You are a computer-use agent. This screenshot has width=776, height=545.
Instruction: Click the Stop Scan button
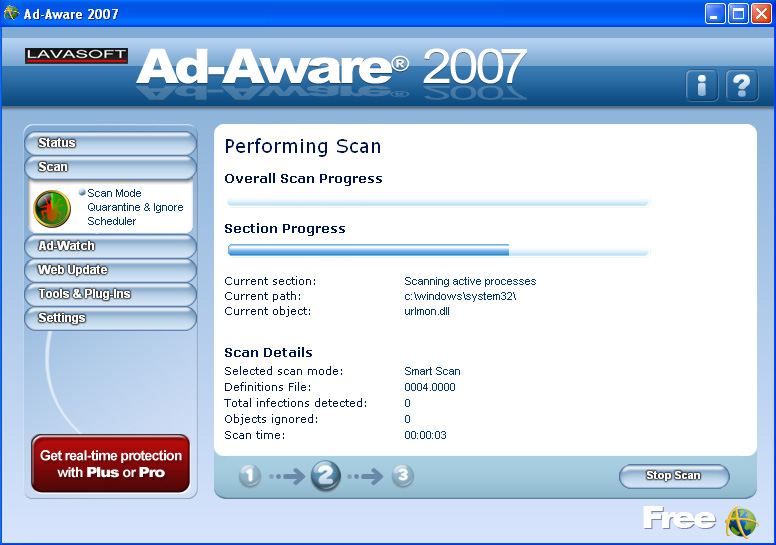pos(674,476)
